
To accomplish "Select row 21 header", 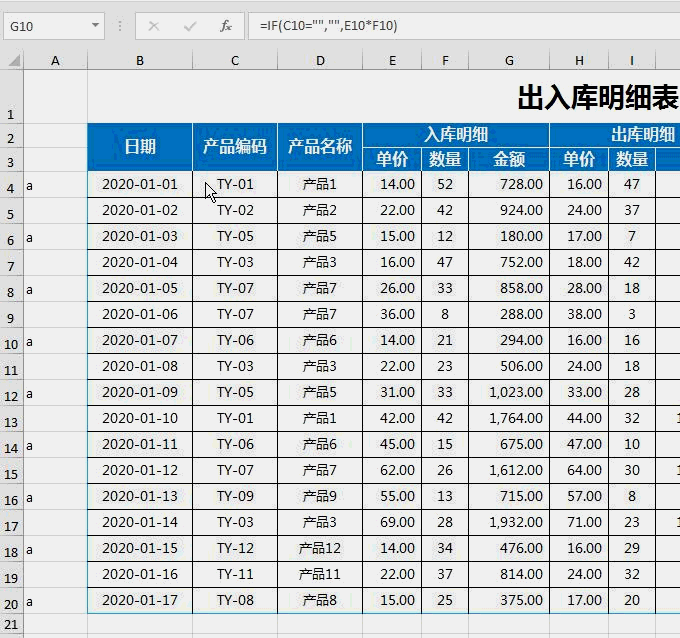I will tap(11, 625).
